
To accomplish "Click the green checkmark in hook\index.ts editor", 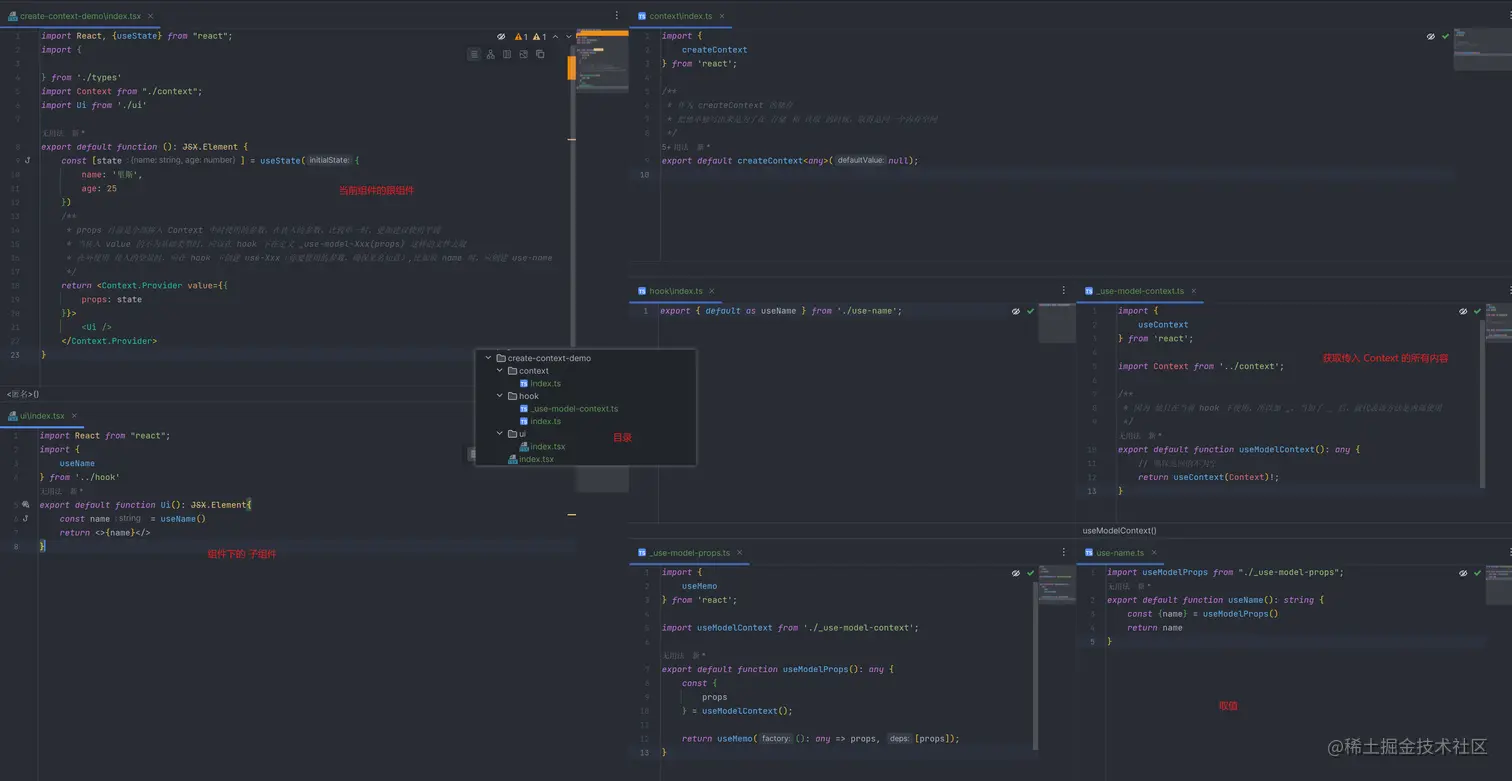I will click(x=1030, y=311).
